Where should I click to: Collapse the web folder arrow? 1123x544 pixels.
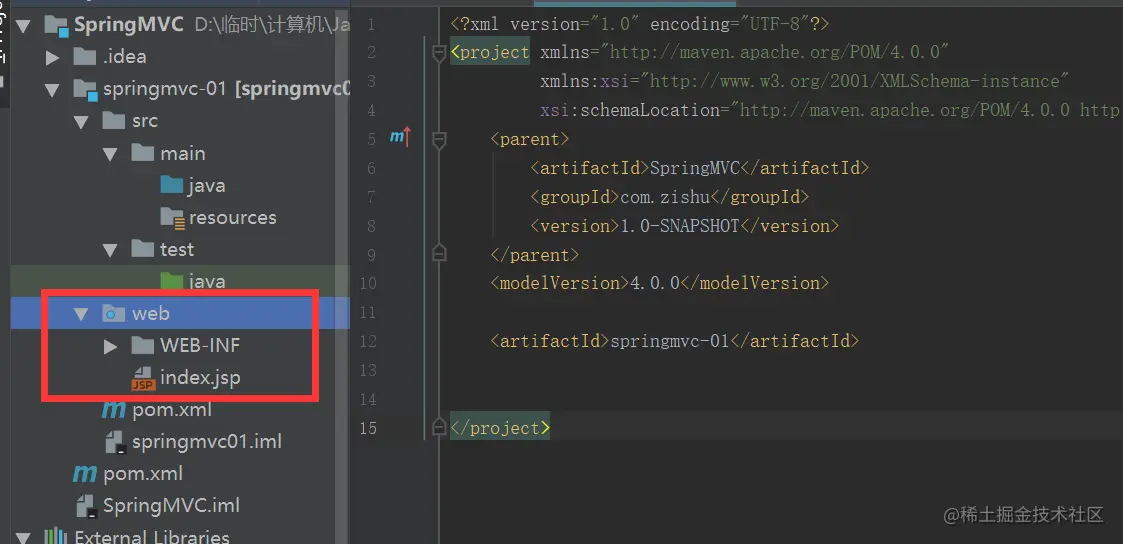[x=81, y=314]
